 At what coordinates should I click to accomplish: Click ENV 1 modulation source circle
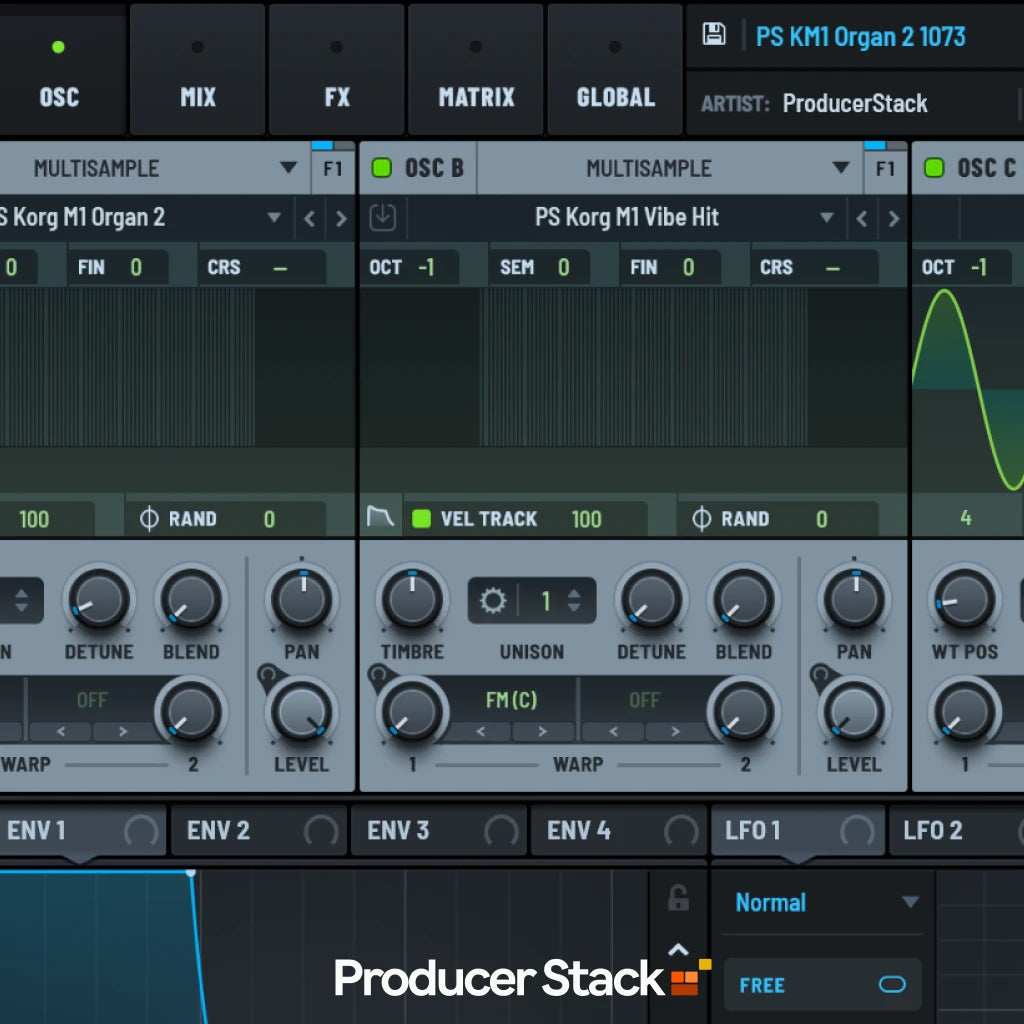pyautogui.click(x=141, y=831)
